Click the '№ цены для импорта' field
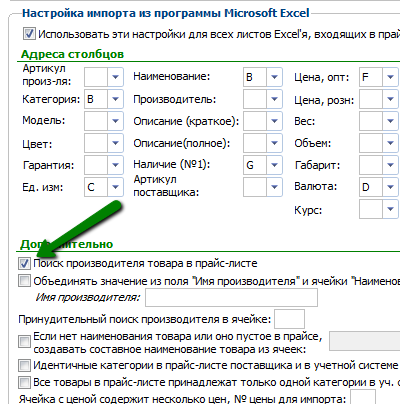 (363, 397)
